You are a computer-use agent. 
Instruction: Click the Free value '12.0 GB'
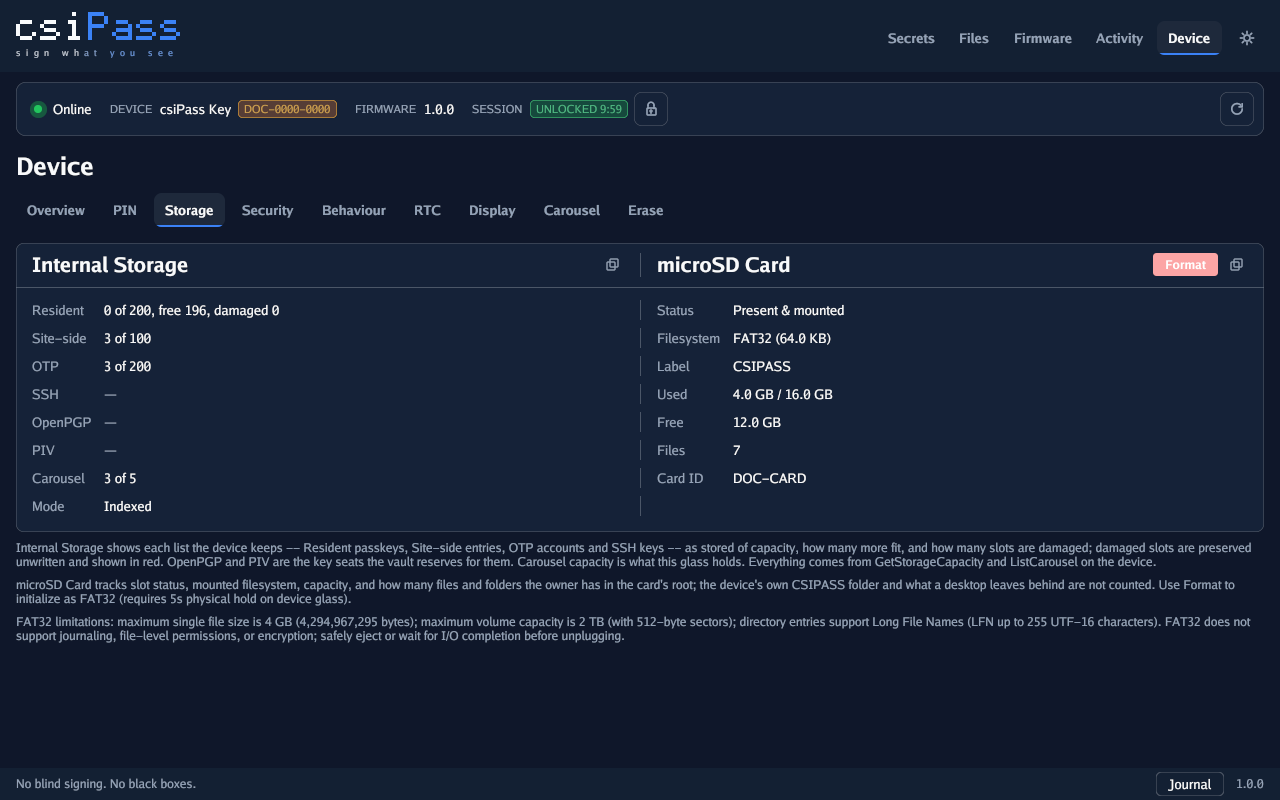click(757, 423)
